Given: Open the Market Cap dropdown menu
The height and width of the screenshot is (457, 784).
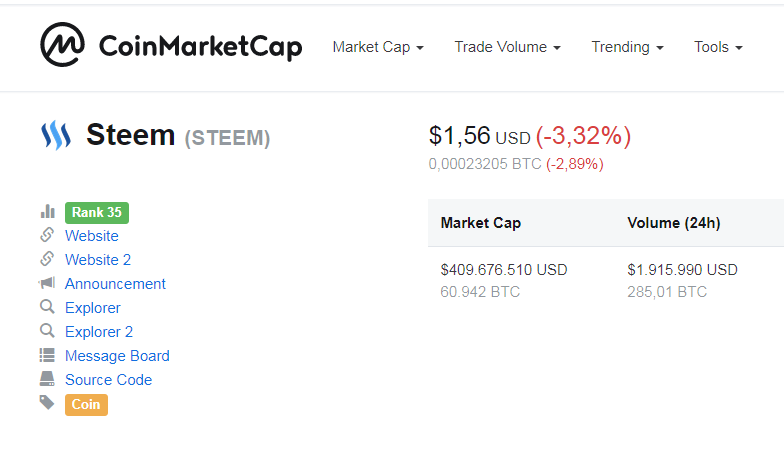Looking at the screenshot, I should pyautogui.click(x=378, y=47).
